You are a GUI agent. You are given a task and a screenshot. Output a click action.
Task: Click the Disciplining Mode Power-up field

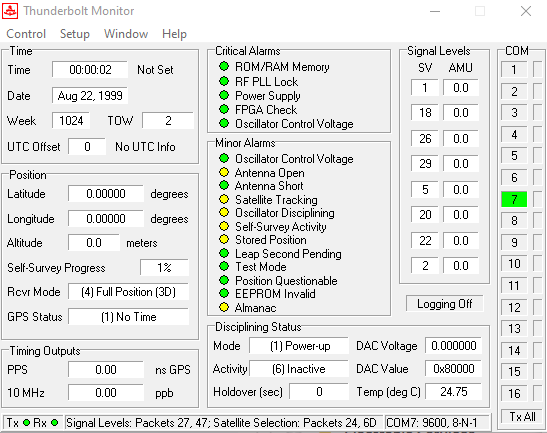pyautogui.click(x=299, y=346)
